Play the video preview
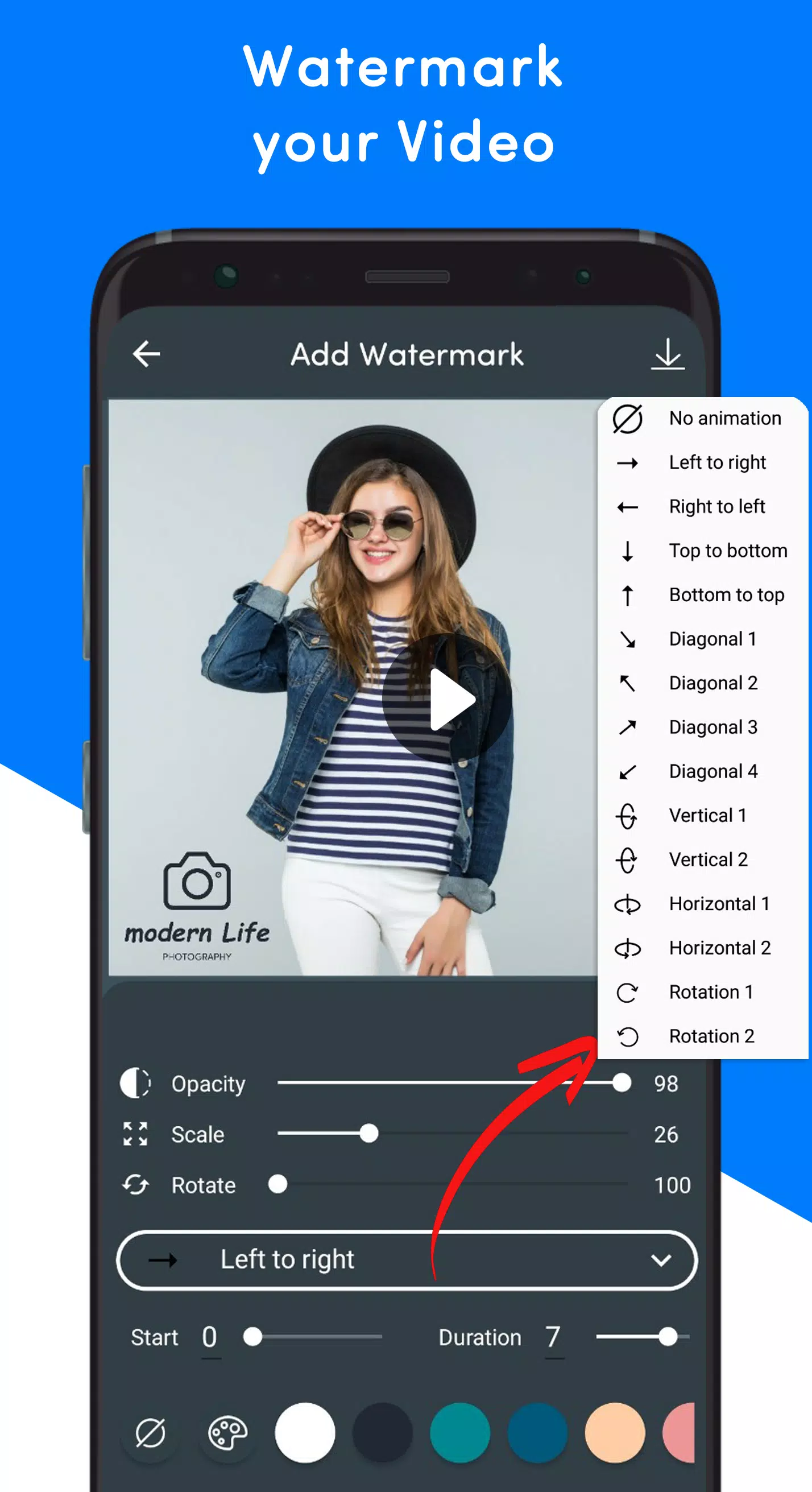812x1492 pixels. click(447, 699)
